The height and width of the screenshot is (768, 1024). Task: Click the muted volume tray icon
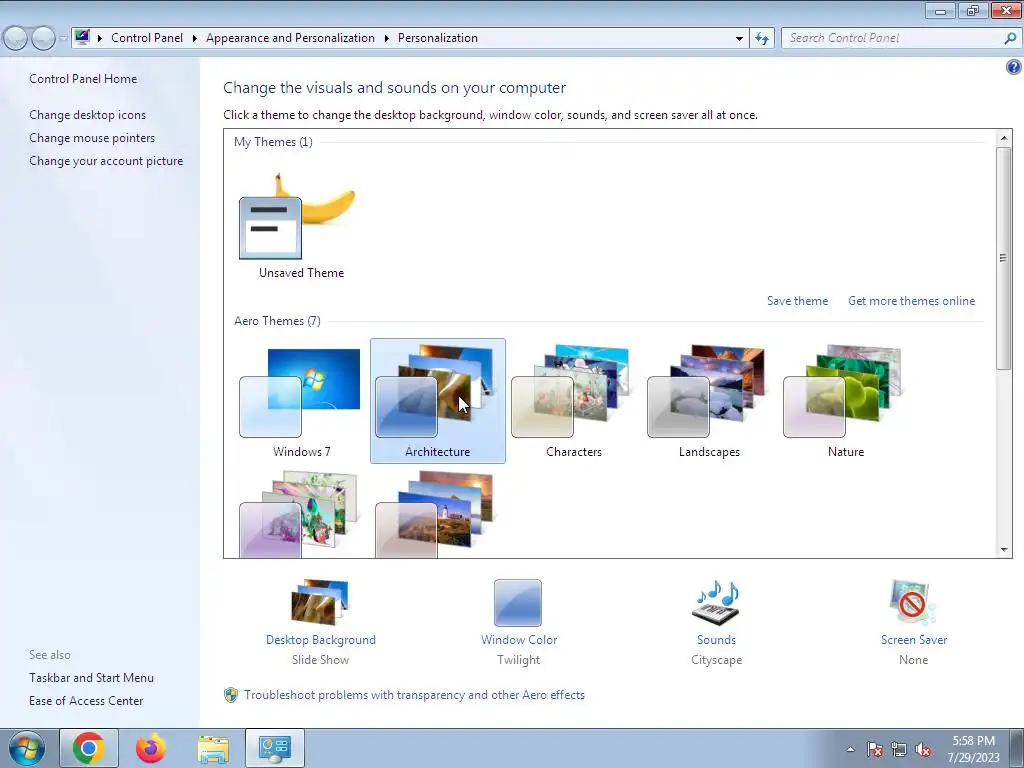[x=923, y=750]
